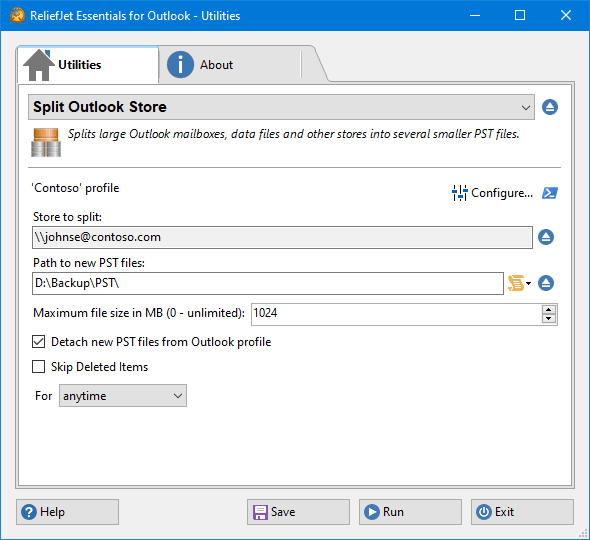
Task: Uncheck Detach new PST files from Outlook profile
Action: click(38, 342)
